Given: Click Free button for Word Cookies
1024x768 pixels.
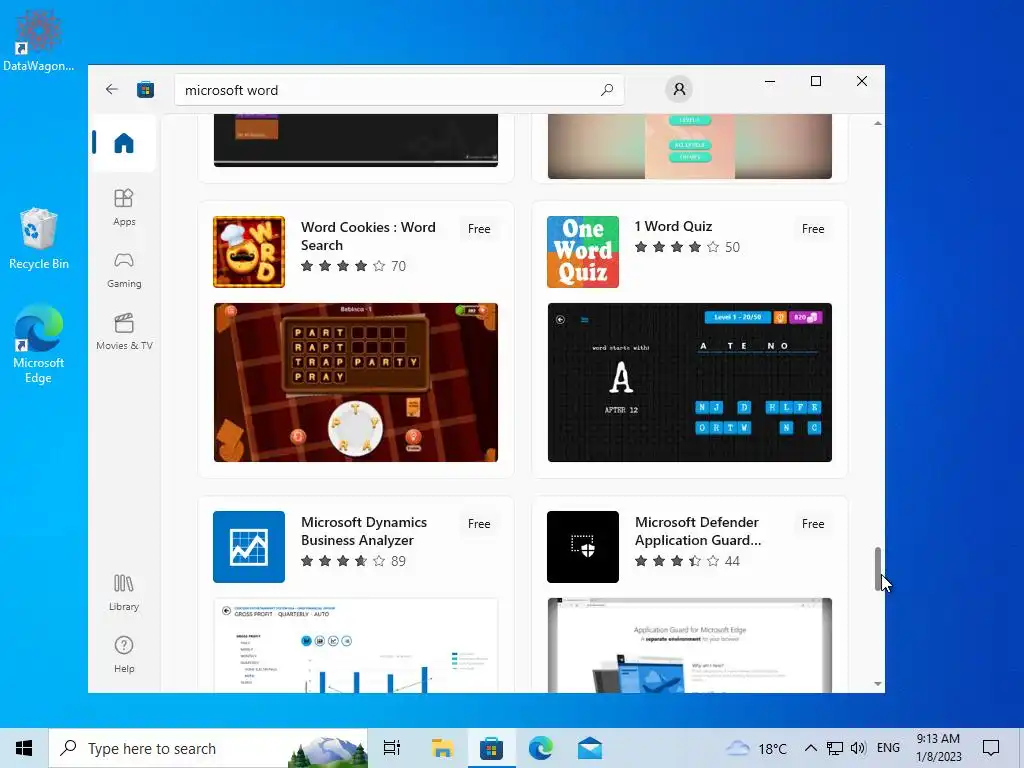Looking at the screenshot, I should pos(479,229).
